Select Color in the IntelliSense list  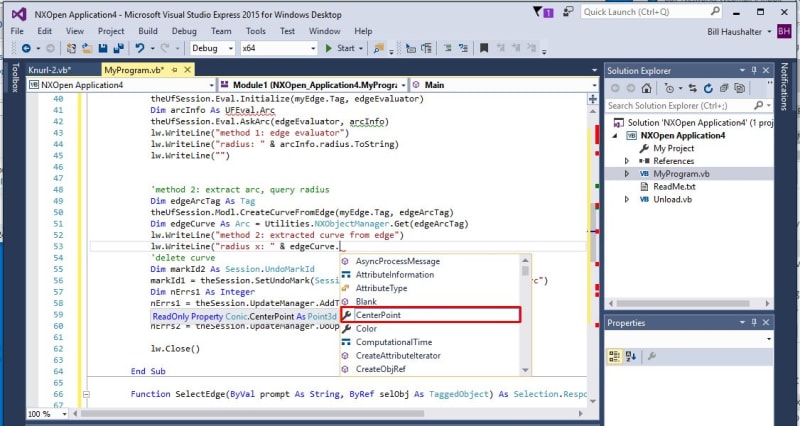pyautogui.click(x=431, y=329)
